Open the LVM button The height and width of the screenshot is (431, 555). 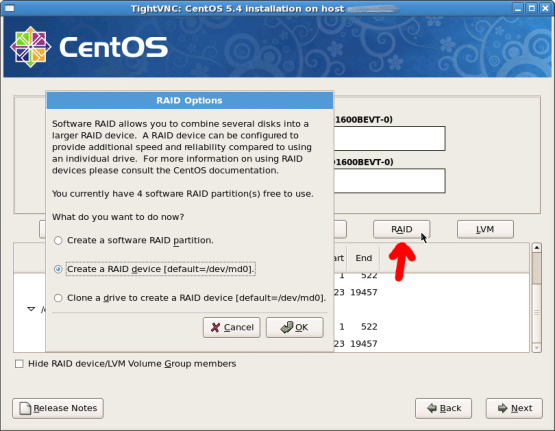485,229
